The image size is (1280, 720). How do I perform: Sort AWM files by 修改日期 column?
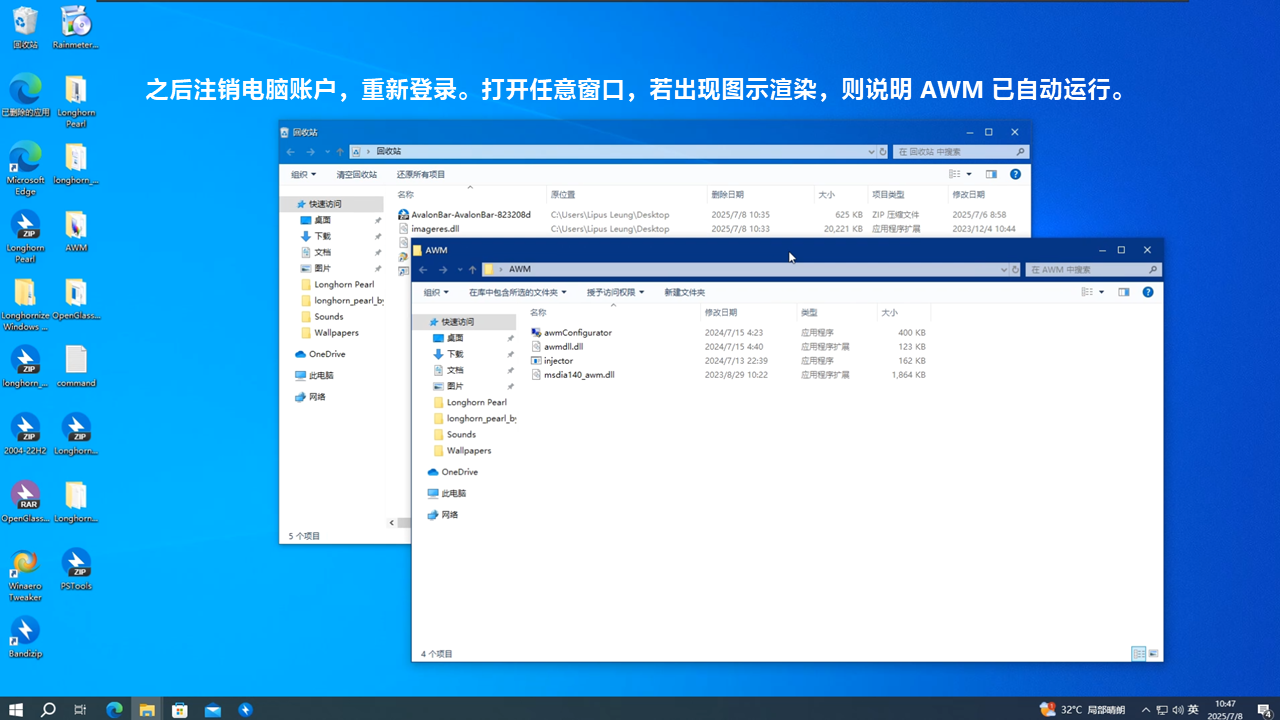pos(720,313)
